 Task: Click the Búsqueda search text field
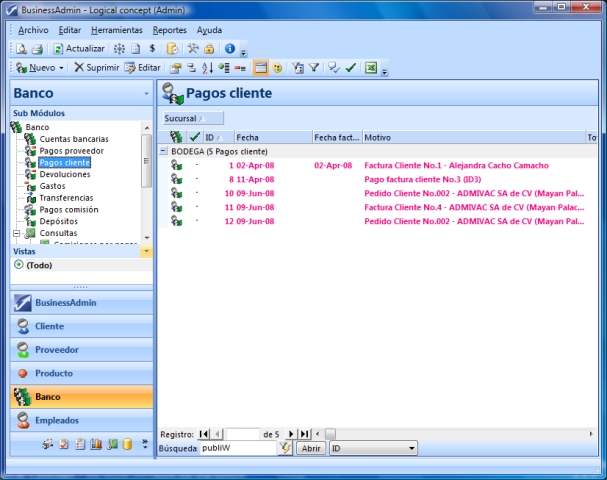[x=238, y=449]
